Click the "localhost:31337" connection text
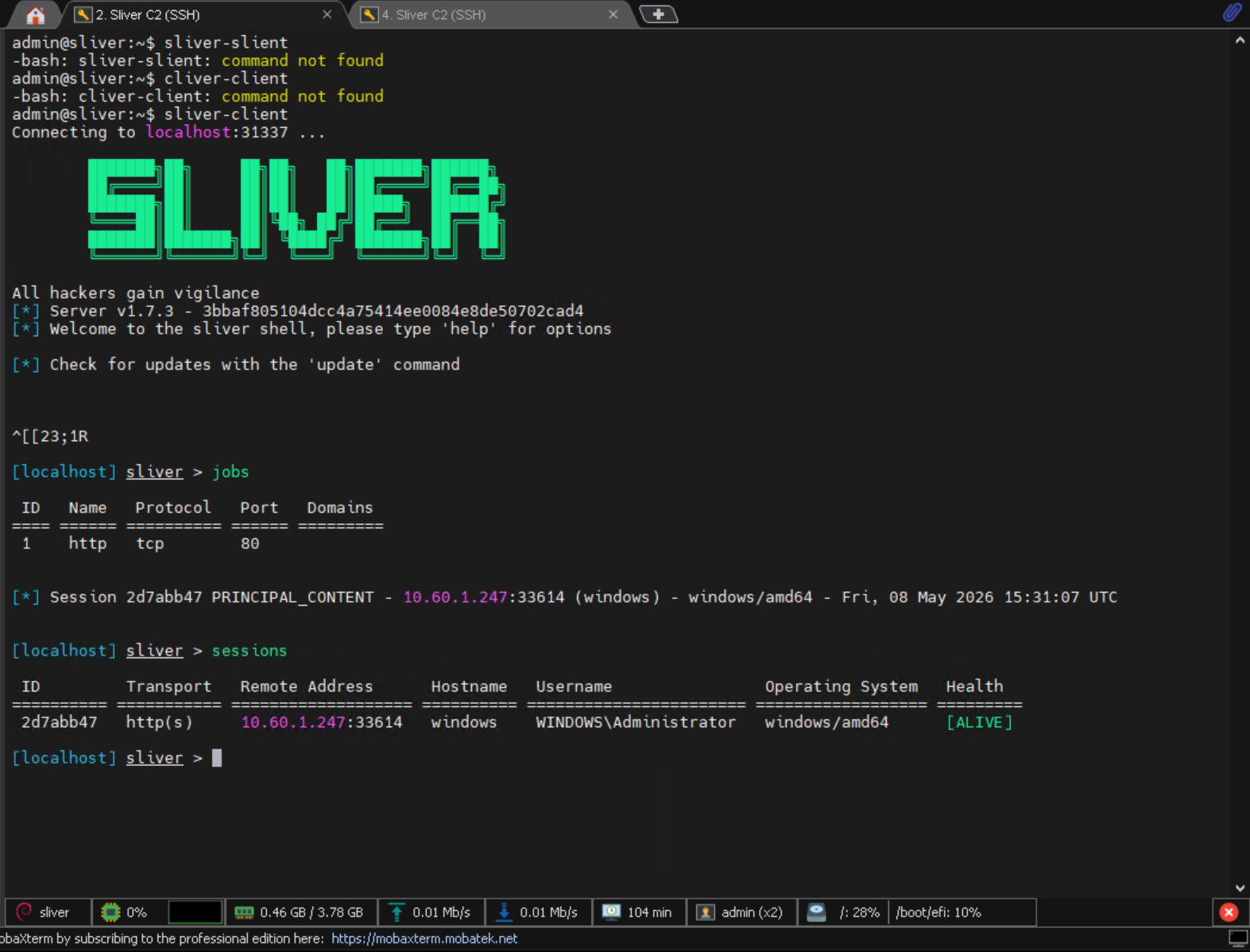The width and height of the screenshot is (1250, 952). click(x=217, y=132)
